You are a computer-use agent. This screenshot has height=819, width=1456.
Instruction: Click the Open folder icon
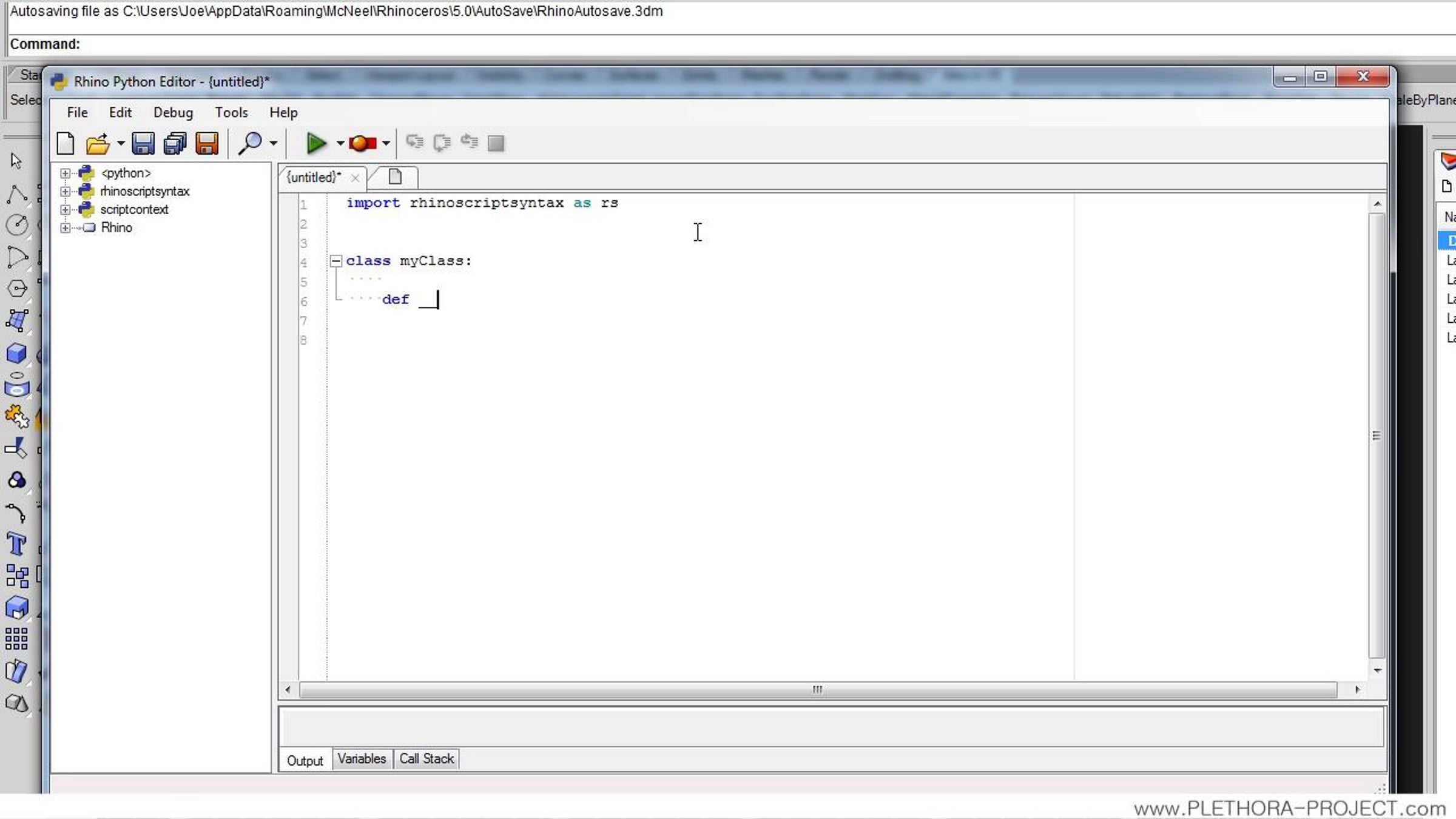pyautogui.click(x=97, y=144)
